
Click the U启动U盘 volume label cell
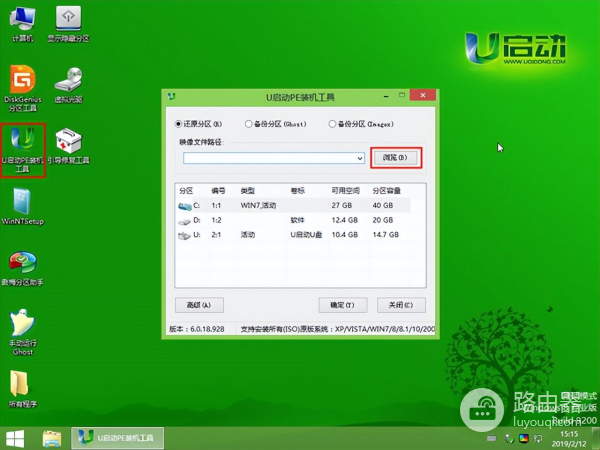pyautogui.click(x=306, y=235)
